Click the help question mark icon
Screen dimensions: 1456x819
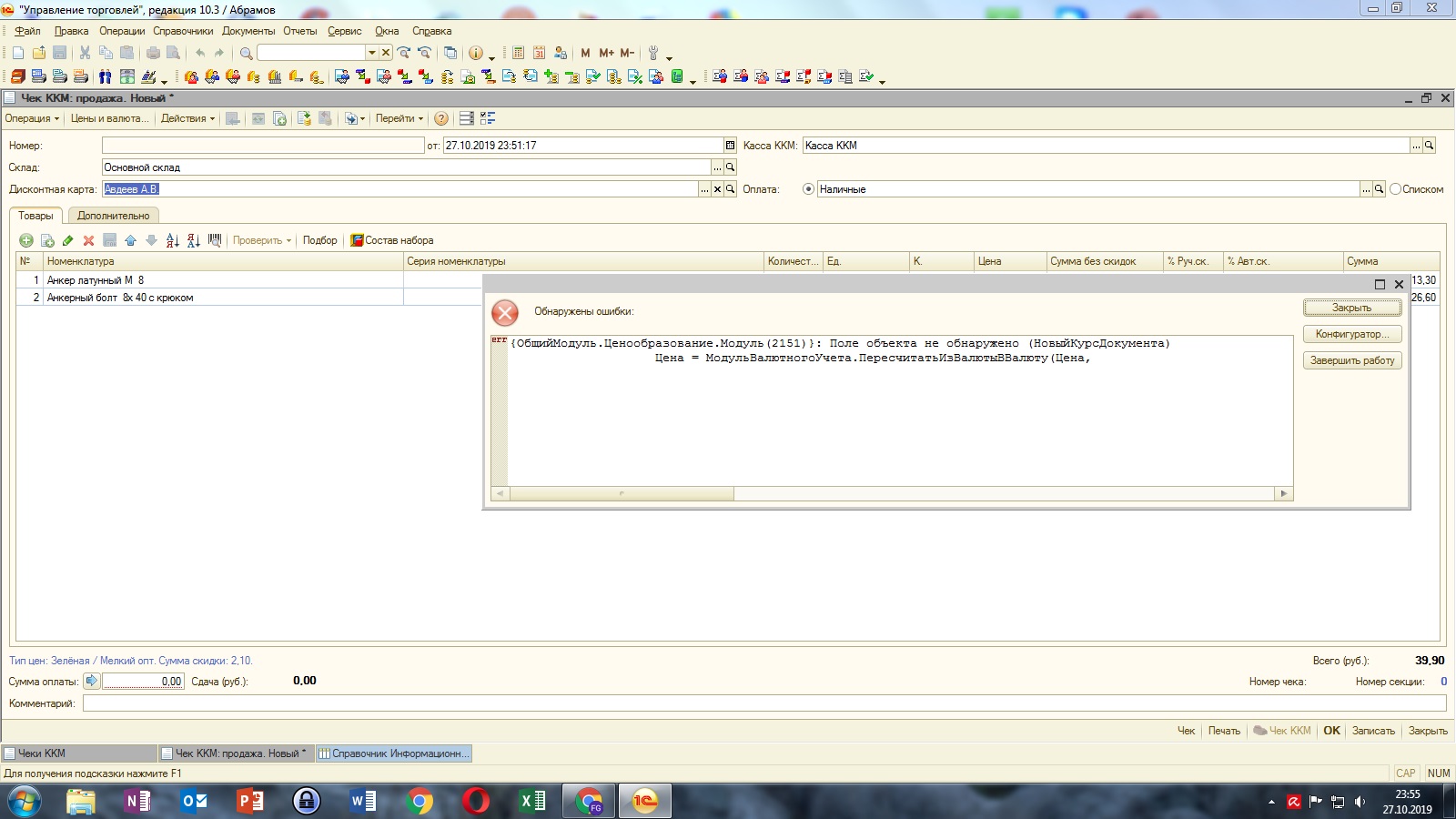tap(441, 118)
